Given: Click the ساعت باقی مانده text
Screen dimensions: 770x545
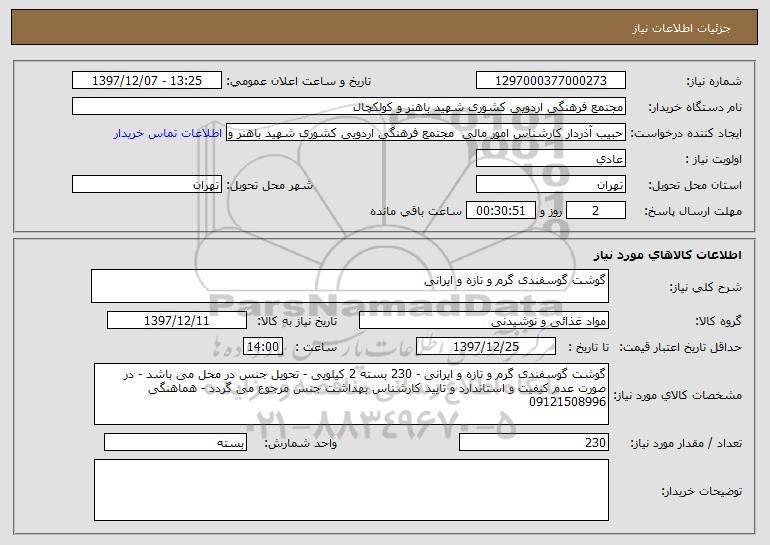Looking at the screenshot, I should tap(415, 211).
